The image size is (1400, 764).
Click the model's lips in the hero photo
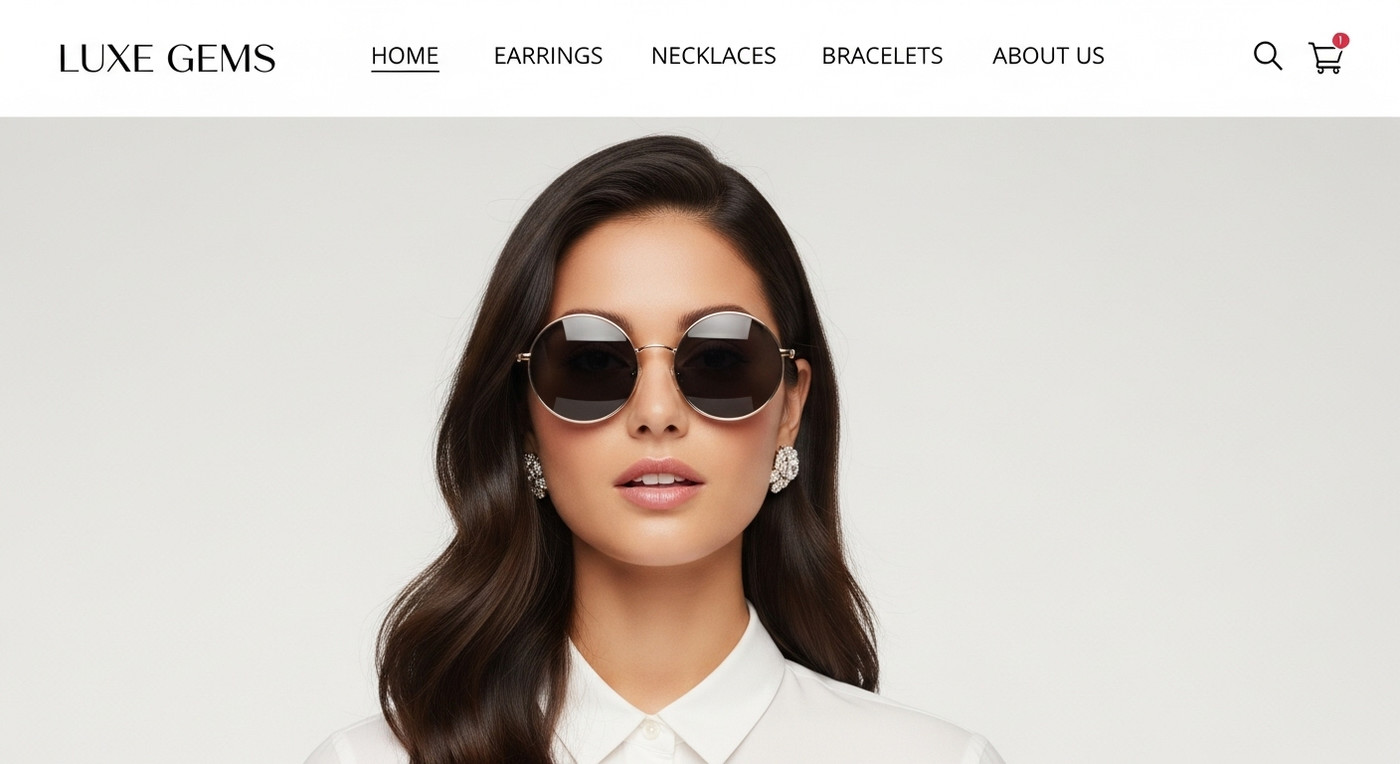click(659, 484)
